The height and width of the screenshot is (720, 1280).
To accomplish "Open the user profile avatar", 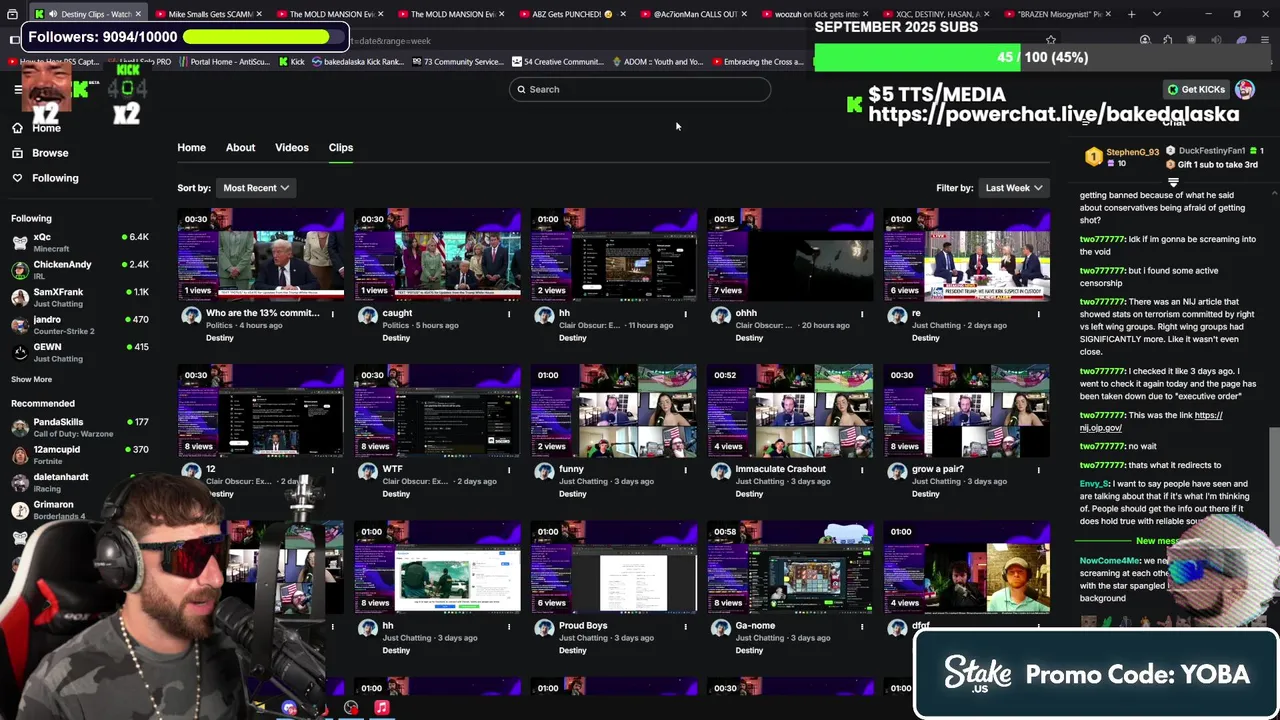I will pyautogui.click(x=1245, y=89).
